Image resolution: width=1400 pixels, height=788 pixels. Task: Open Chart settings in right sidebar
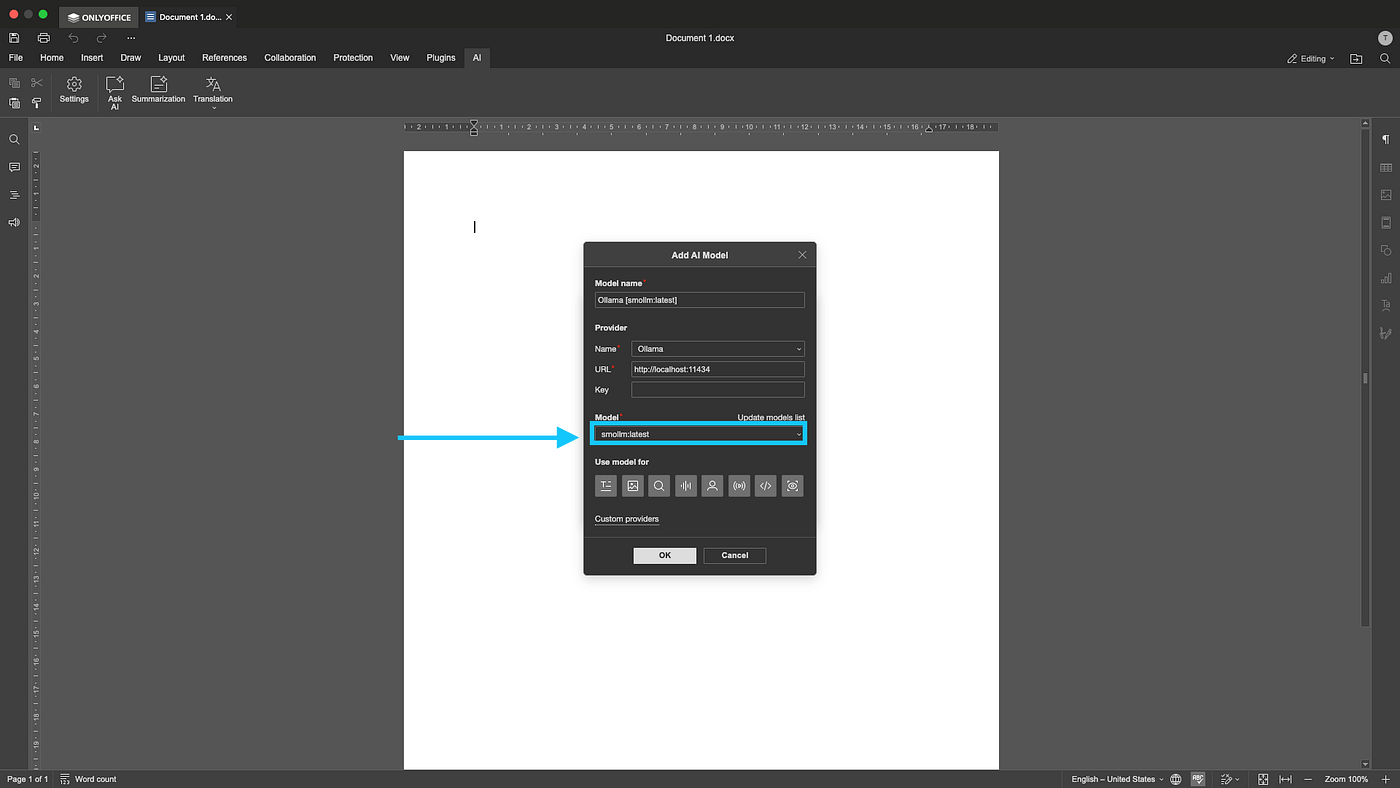coord(1386,278)
